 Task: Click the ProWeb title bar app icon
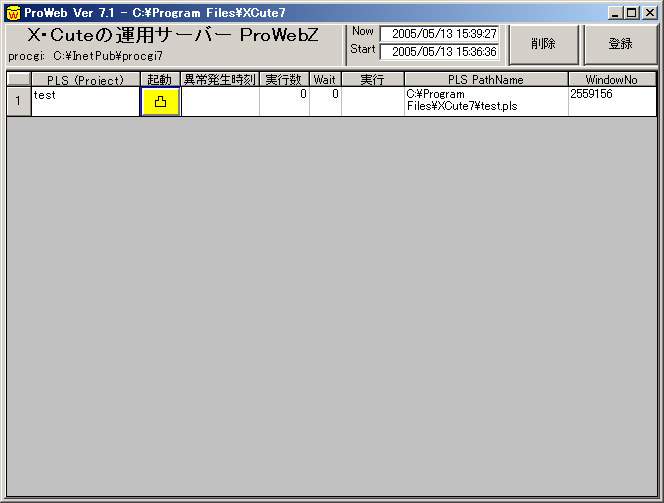pyautogui.click(x=13, y=13)
